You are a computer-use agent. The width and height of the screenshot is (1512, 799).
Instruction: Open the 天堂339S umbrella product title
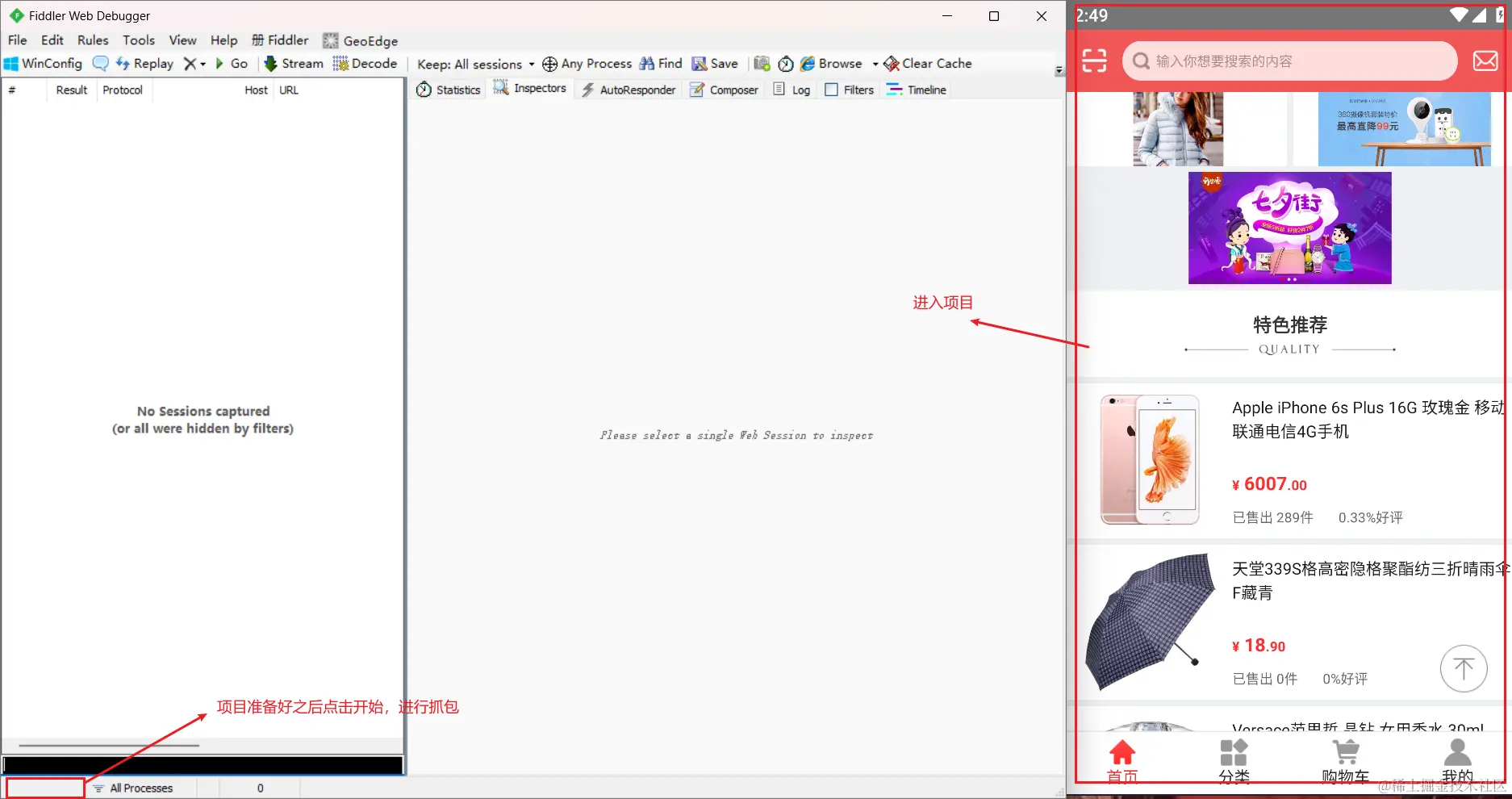click(1369, 581)
